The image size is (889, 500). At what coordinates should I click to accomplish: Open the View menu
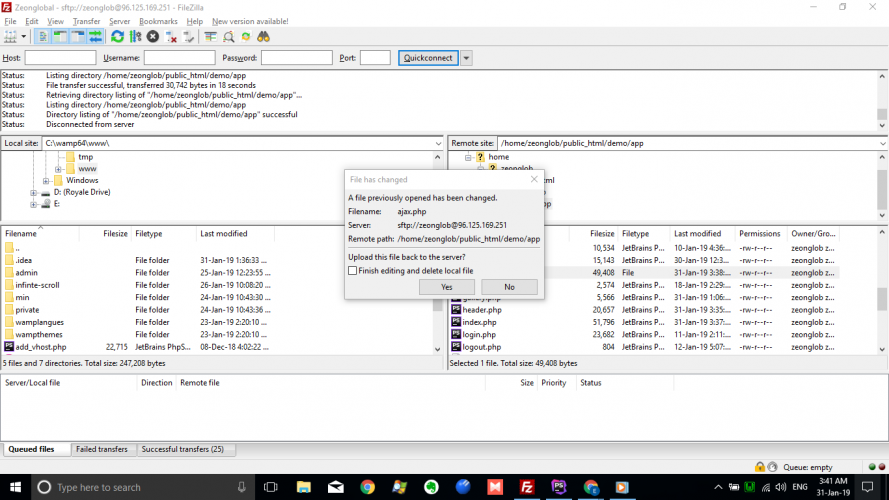pos(55,21)
